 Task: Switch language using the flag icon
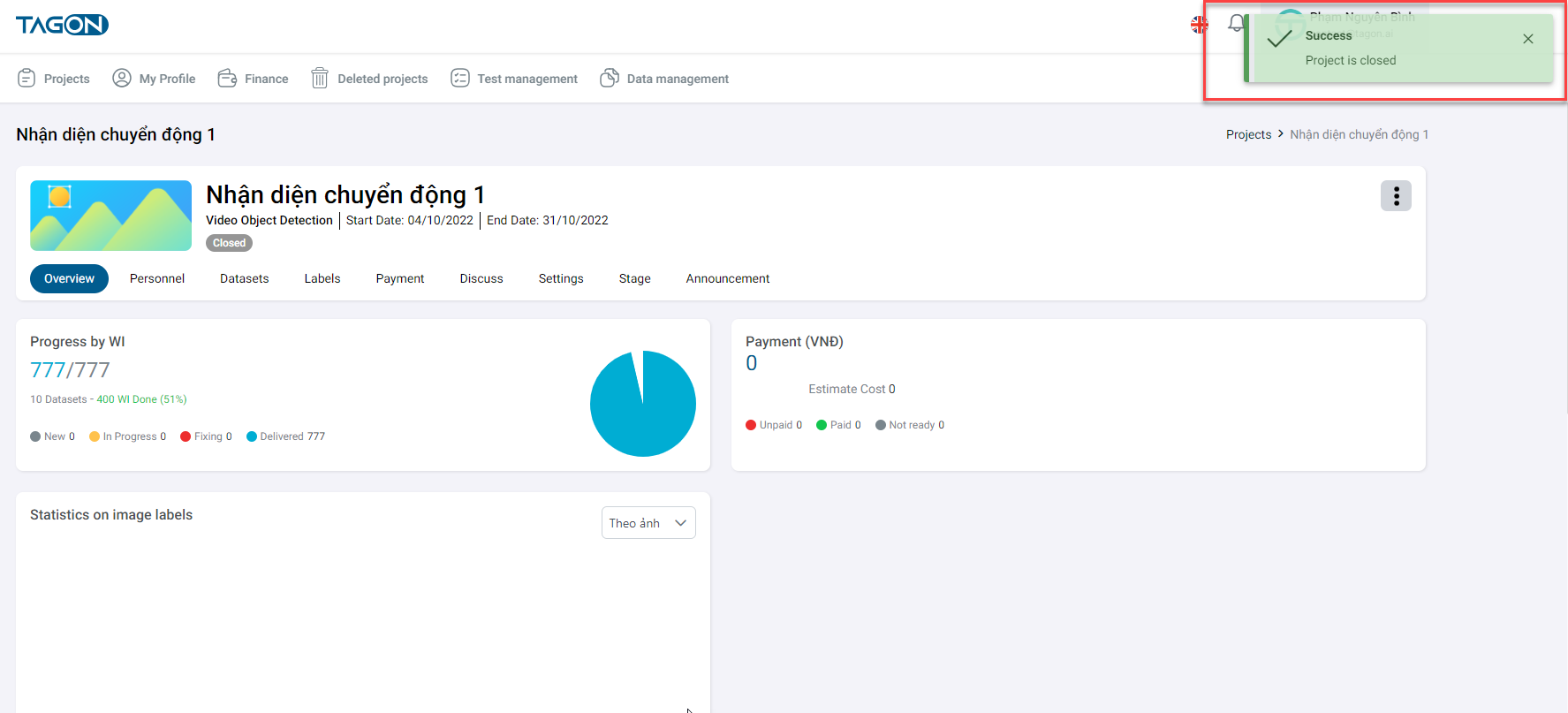tap(1199, 25)
